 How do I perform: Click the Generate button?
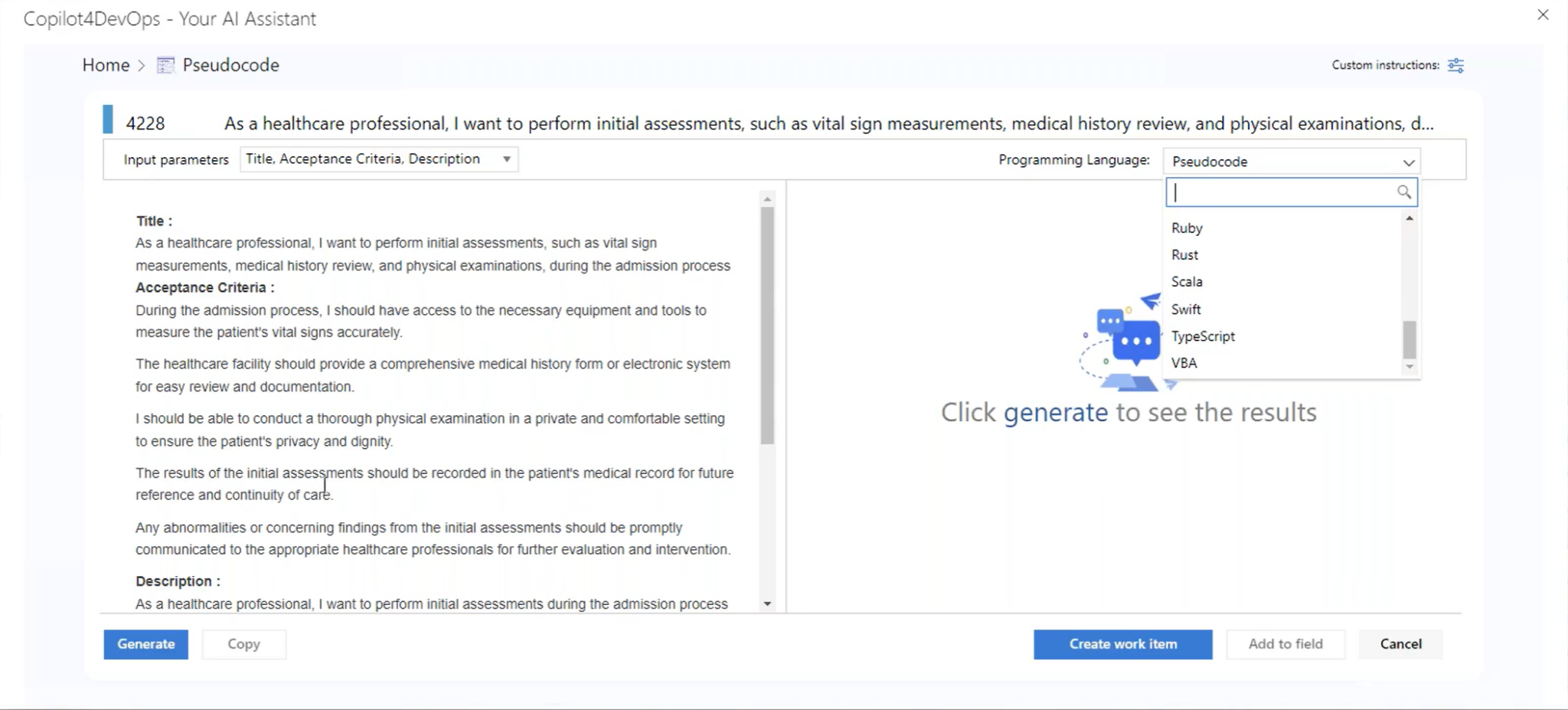click(145, 643)
